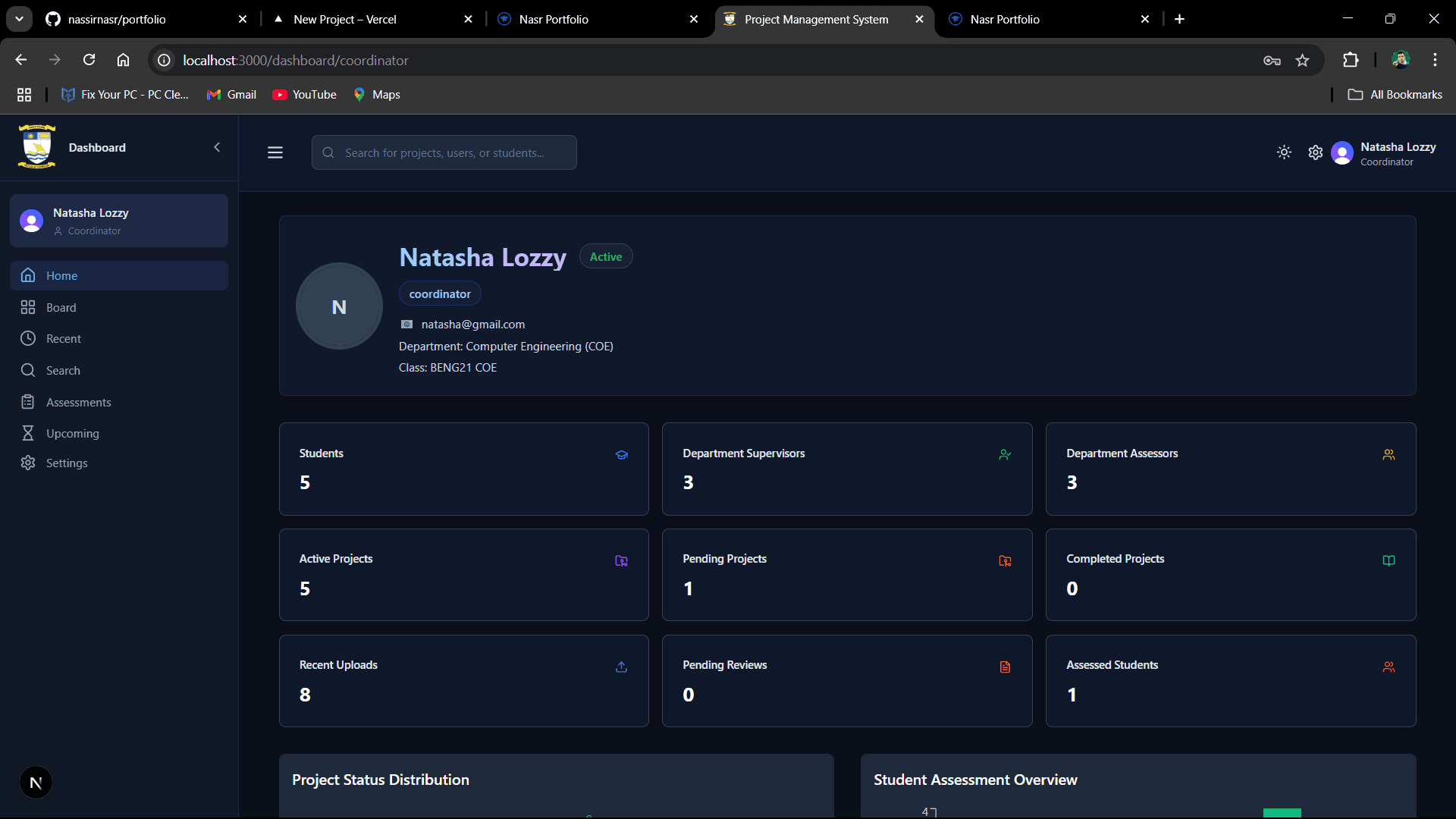
Task: Open Chrome tab search dropdown arrow
Action: [19, 19]
